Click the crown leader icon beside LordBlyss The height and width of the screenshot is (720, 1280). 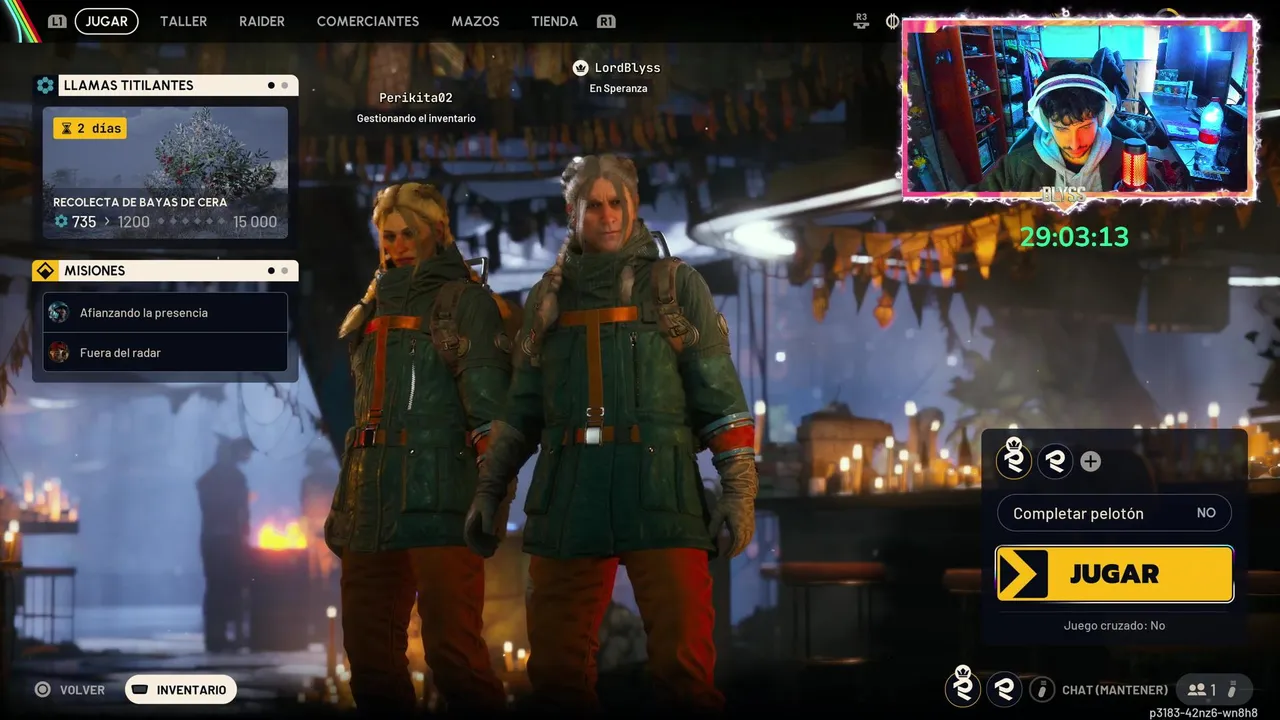[580, 68]
